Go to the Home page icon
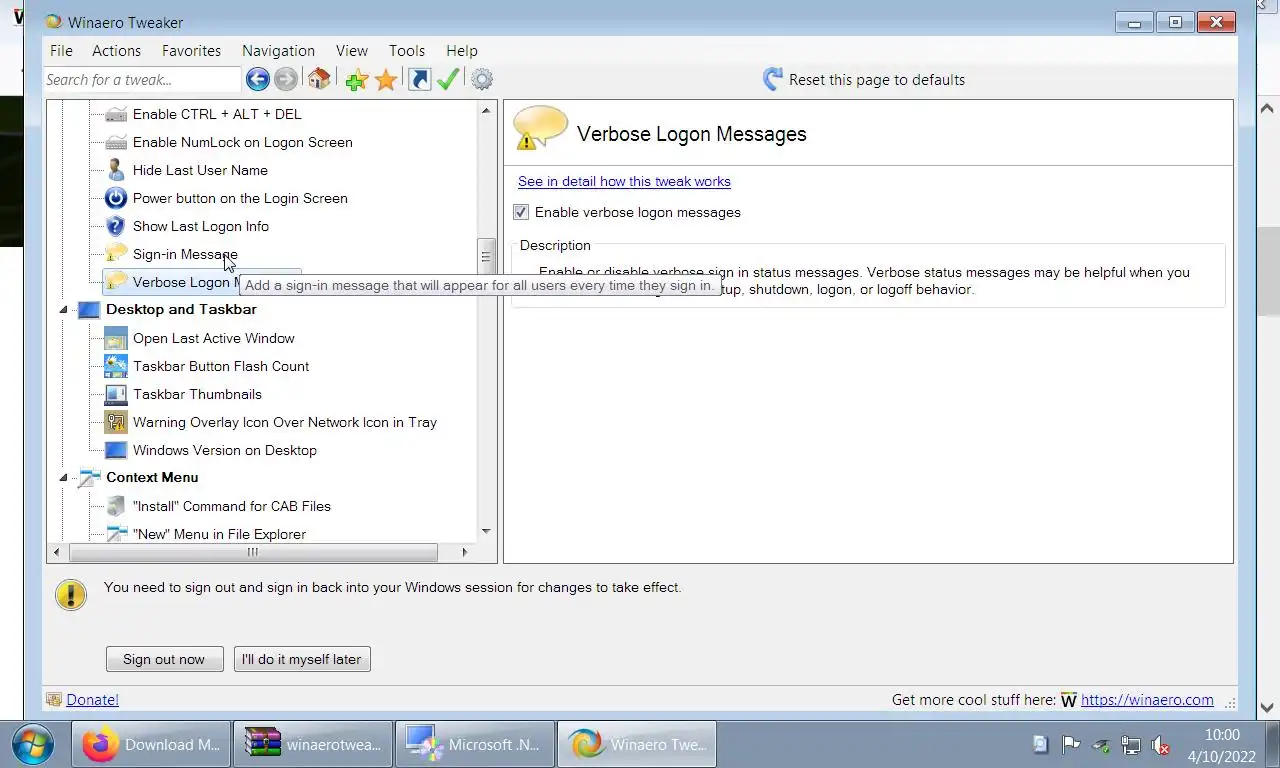Image resolution: width=1280 pixels, height=768 pixels. (x=319, y=79)
